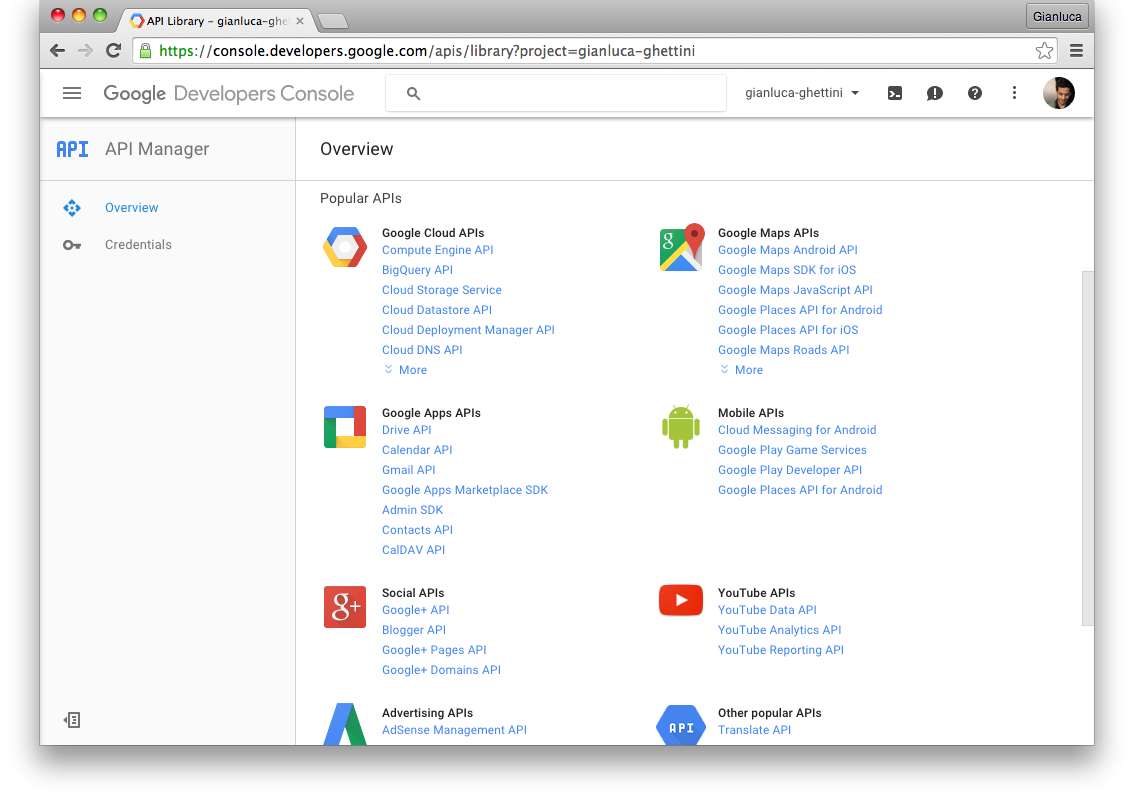Reload the page with refresh icon
Viewport: 1134px width, 800px height.
(x=114, y=51)
